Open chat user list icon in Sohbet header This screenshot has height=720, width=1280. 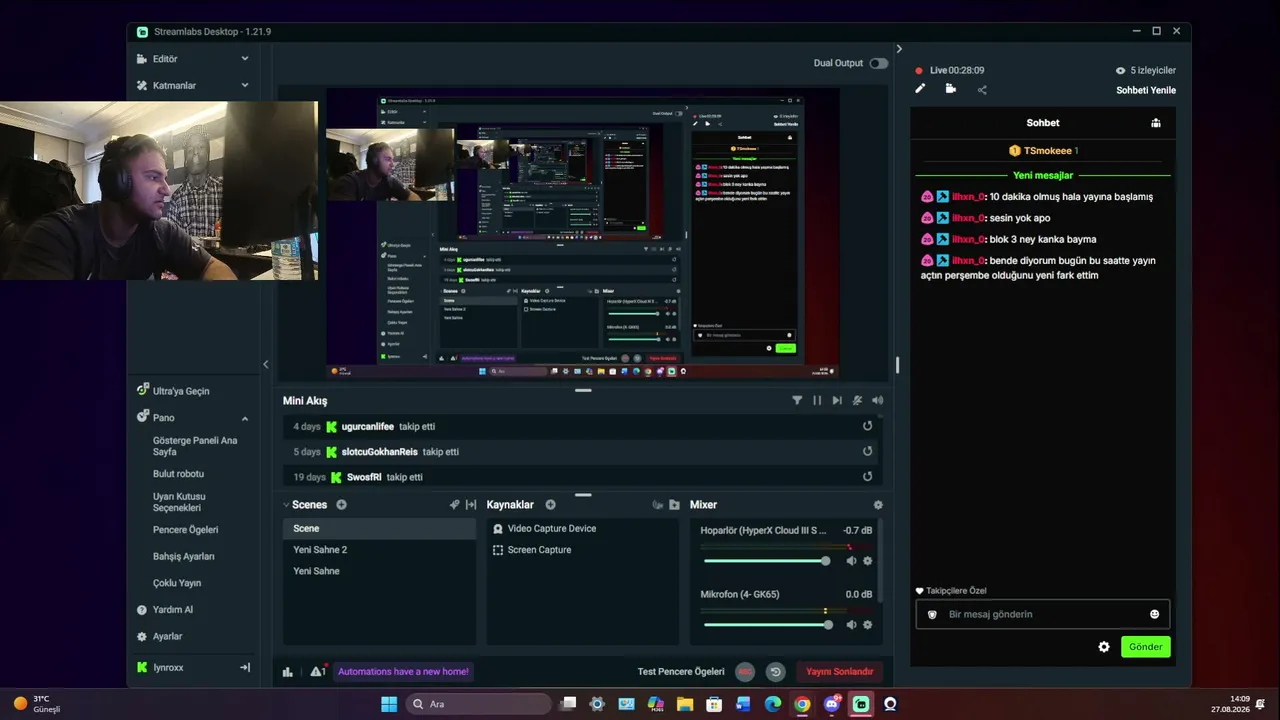1156,123
